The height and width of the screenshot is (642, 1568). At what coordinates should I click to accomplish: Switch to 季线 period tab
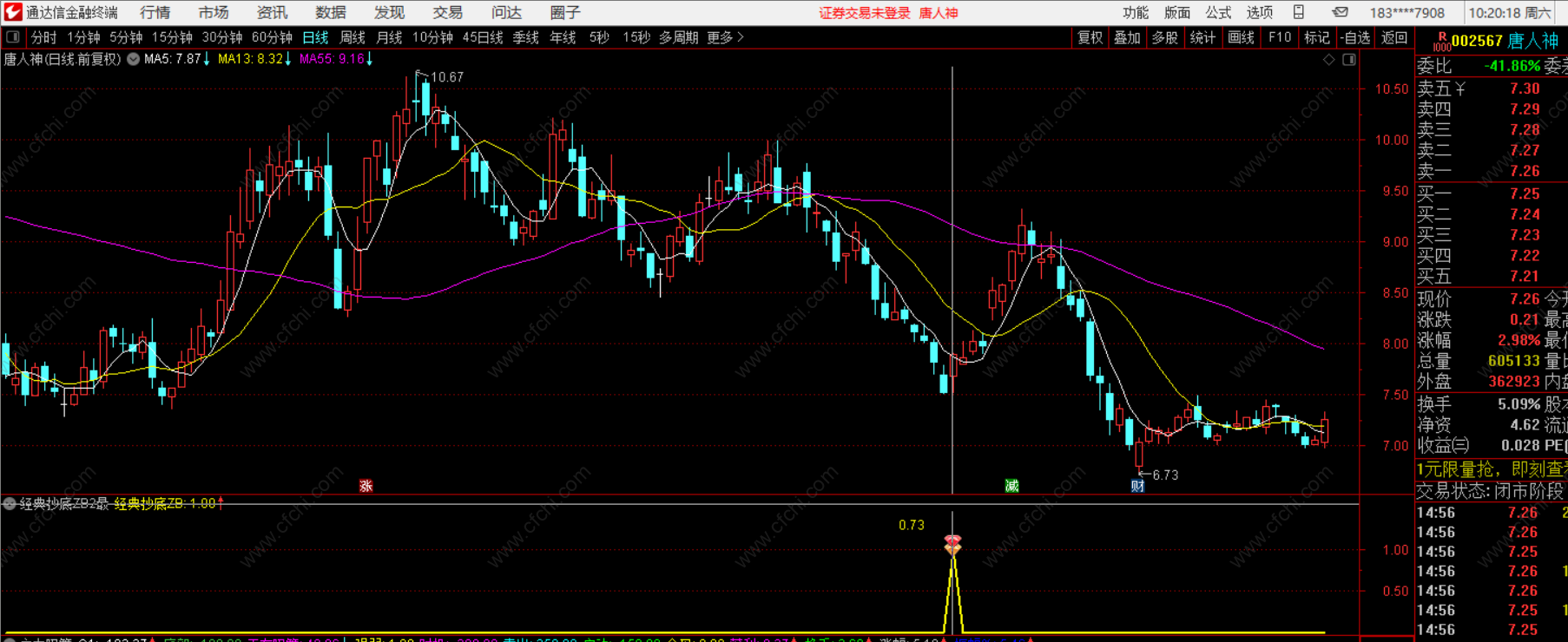click(x=526, y=37)
